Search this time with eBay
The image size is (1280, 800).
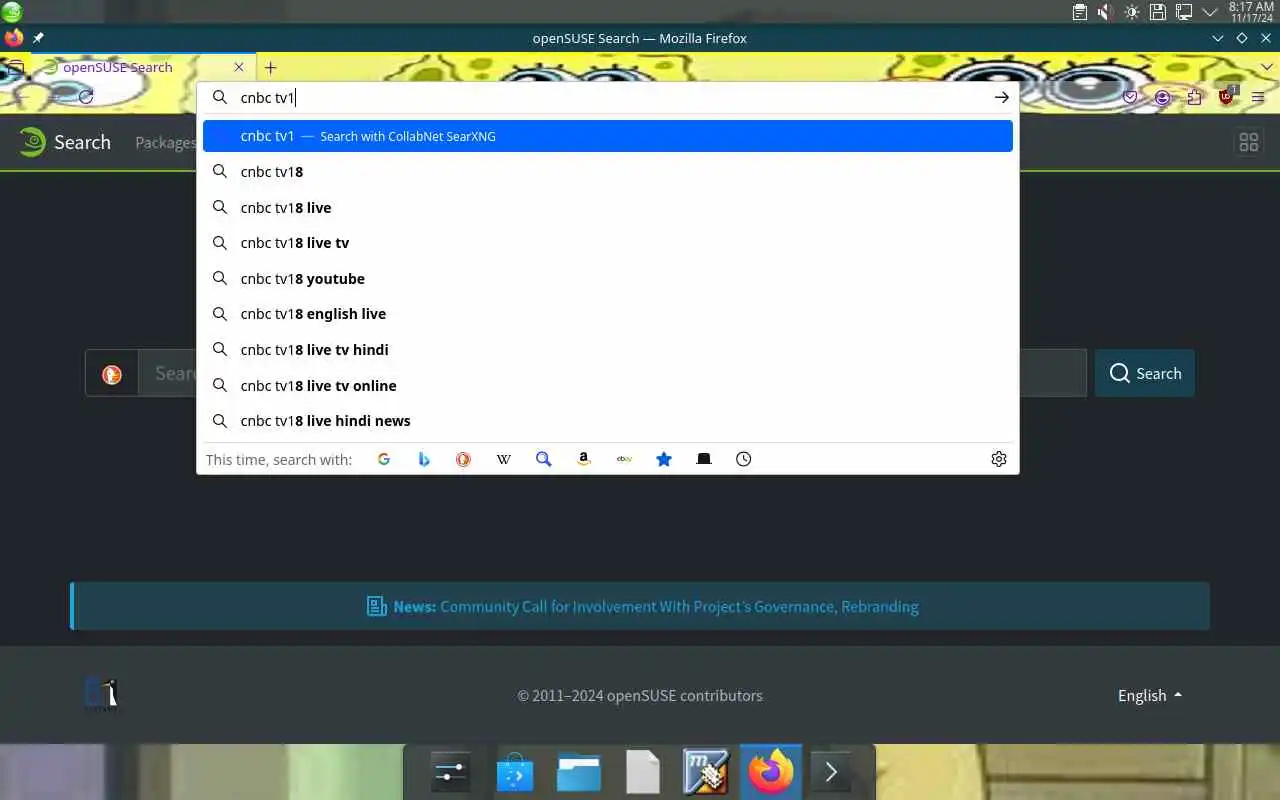pos(624,459)
